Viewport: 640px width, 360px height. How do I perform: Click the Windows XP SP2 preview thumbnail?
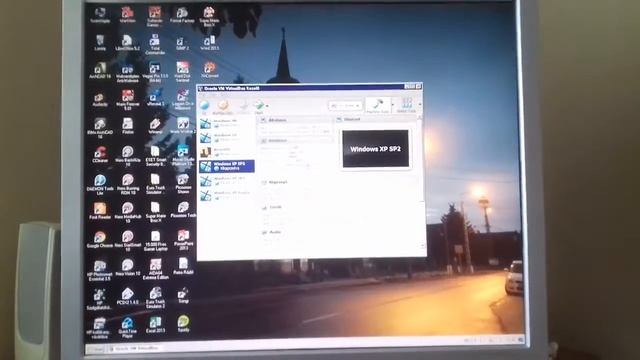376,149
